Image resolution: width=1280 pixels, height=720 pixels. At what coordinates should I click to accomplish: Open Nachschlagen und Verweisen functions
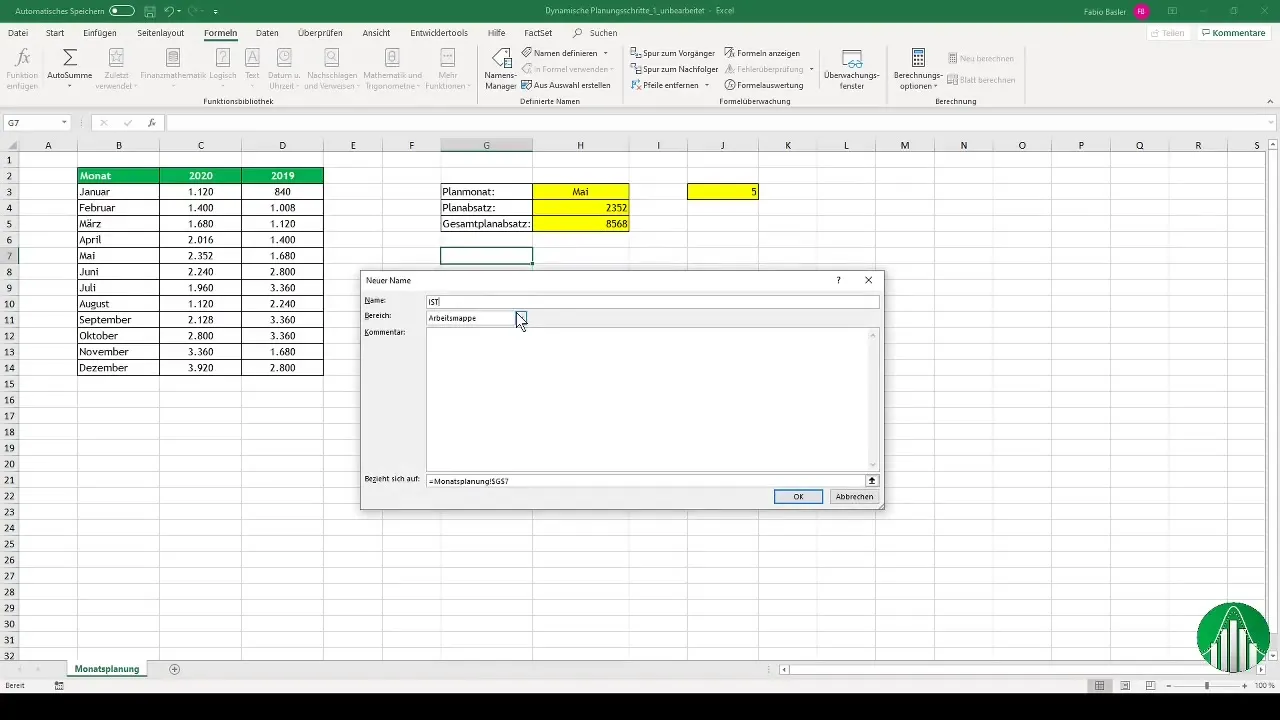tap(331, 69)
